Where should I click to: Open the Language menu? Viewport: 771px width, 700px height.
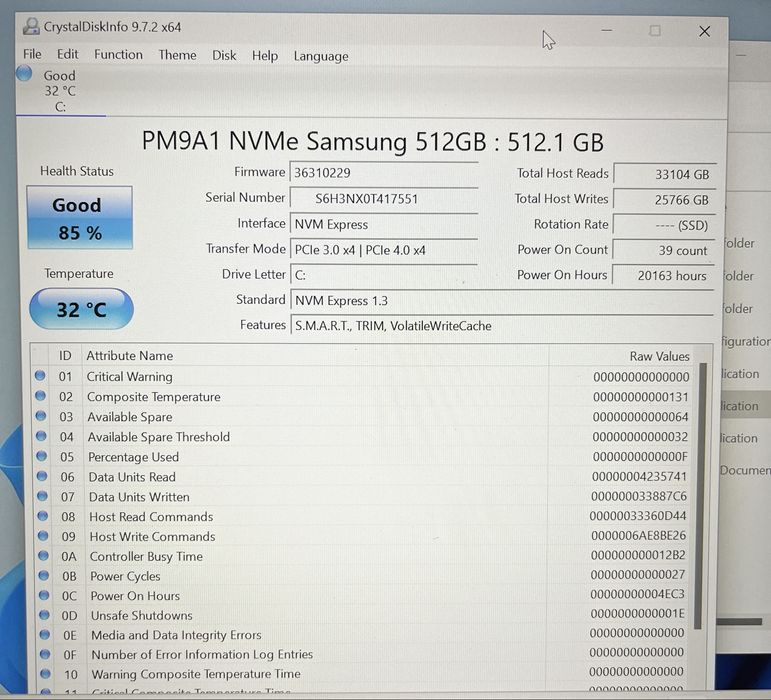pos(321,57)
